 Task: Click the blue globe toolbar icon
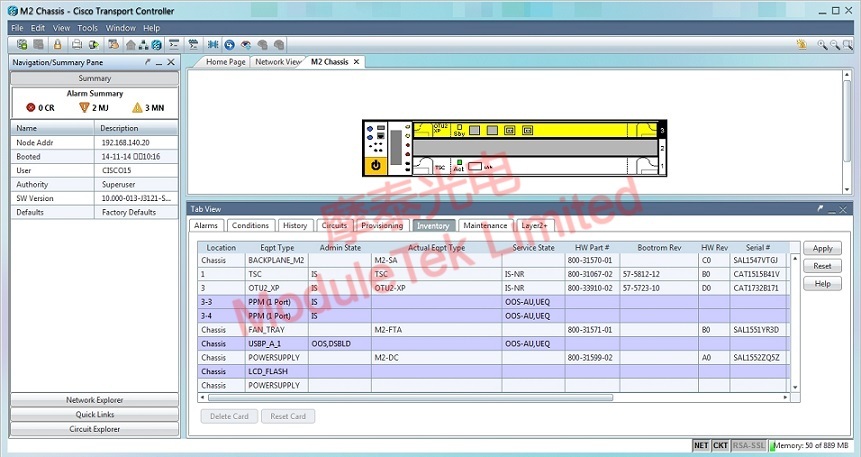(156, 44)
